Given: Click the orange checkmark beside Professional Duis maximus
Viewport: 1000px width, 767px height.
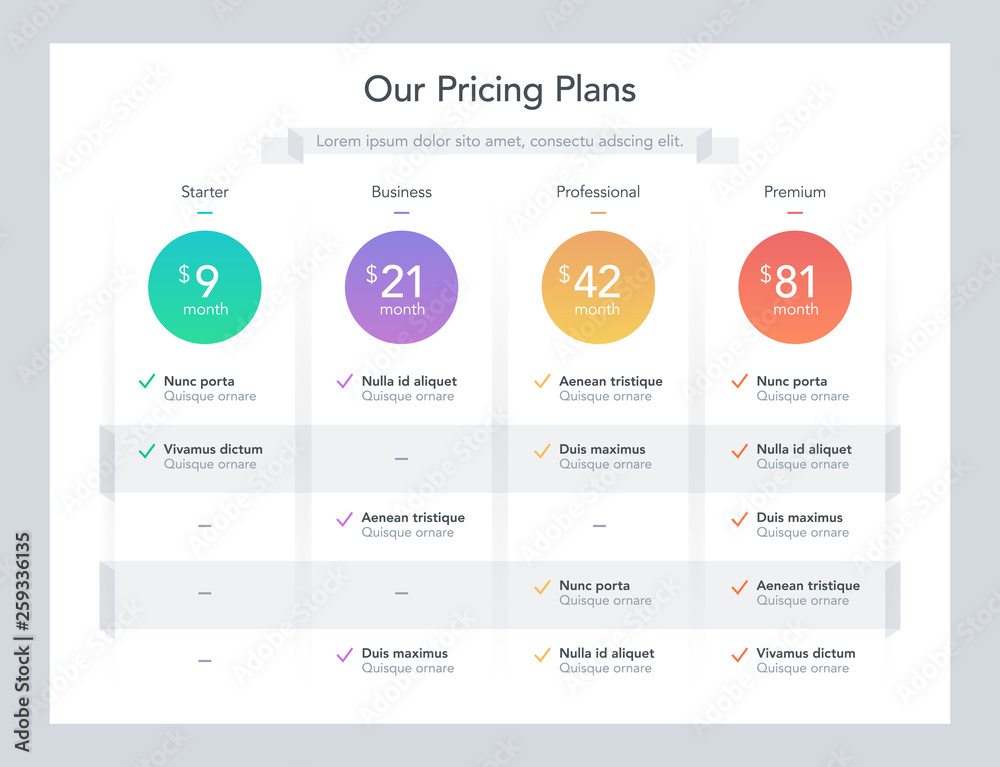Looking at the screenshot, I should (542, 450).
